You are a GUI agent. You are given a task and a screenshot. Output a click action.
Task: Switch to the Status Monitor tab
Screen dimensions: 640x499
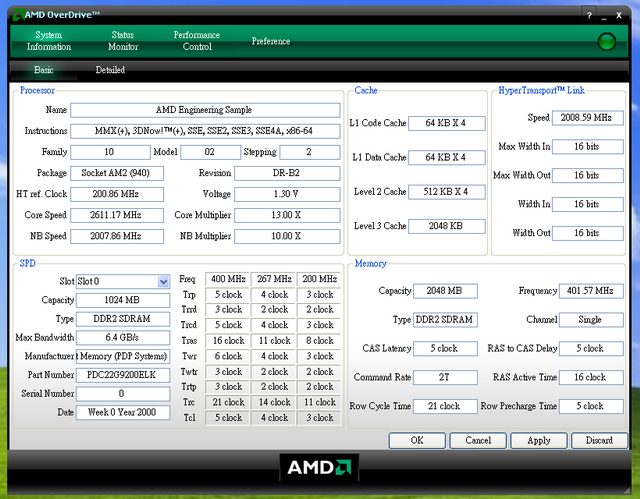coord(123,41)
